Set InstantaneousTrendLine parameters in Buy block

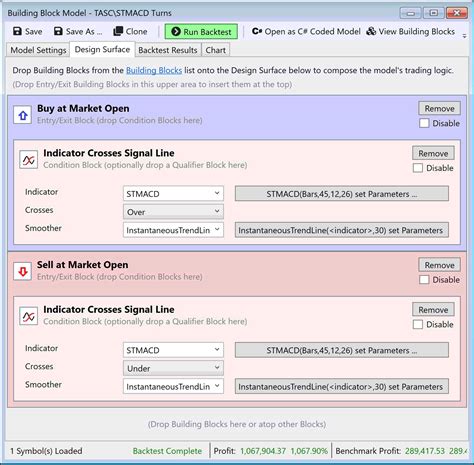342,230
